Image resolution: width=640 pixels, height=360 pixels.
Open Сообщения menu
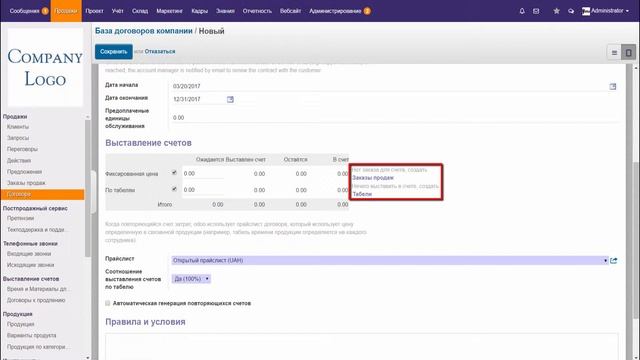pos(29,11)
